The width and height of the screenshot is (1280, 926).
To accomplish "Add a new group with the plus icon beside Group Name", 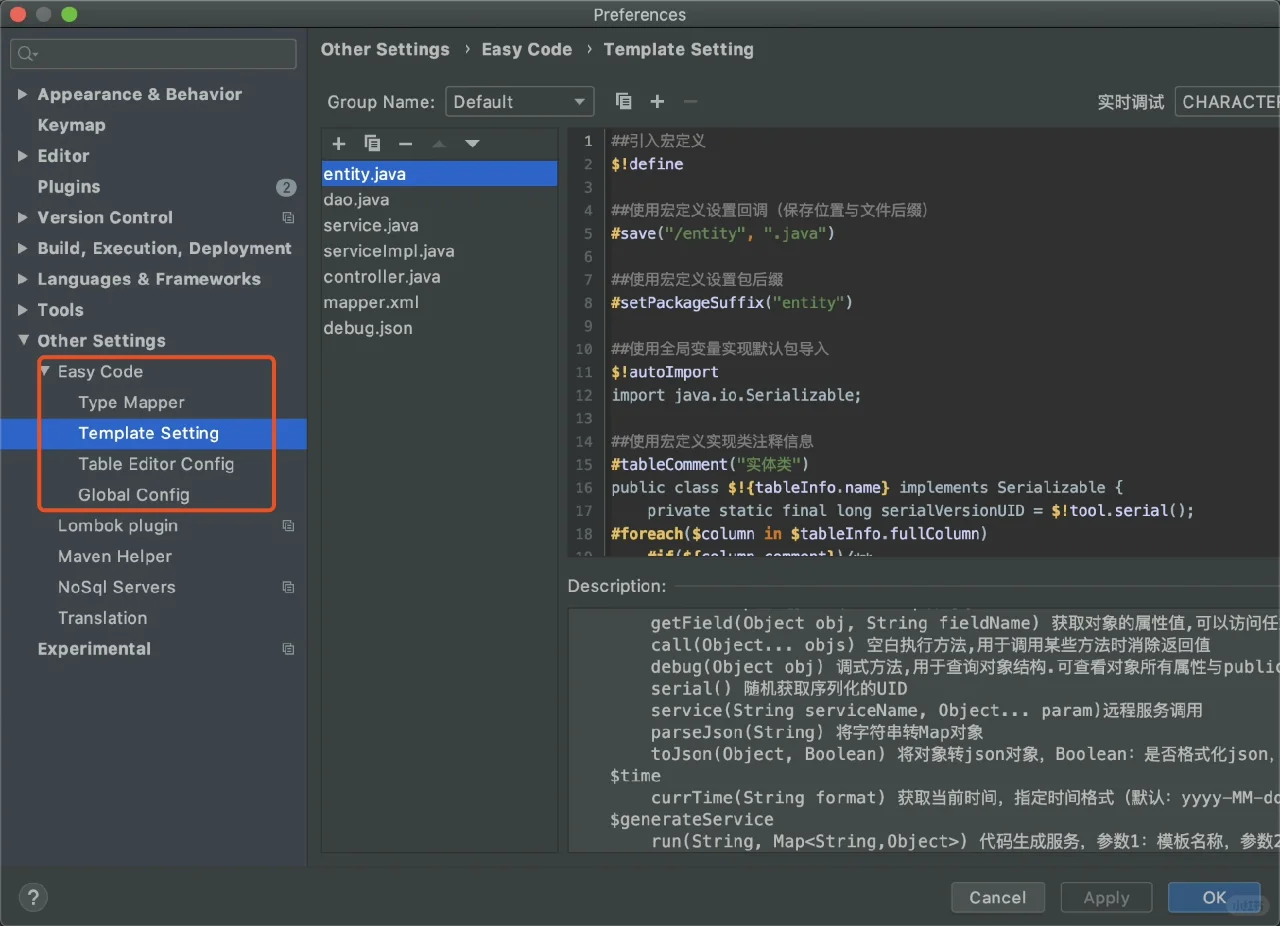I will 657,101.
